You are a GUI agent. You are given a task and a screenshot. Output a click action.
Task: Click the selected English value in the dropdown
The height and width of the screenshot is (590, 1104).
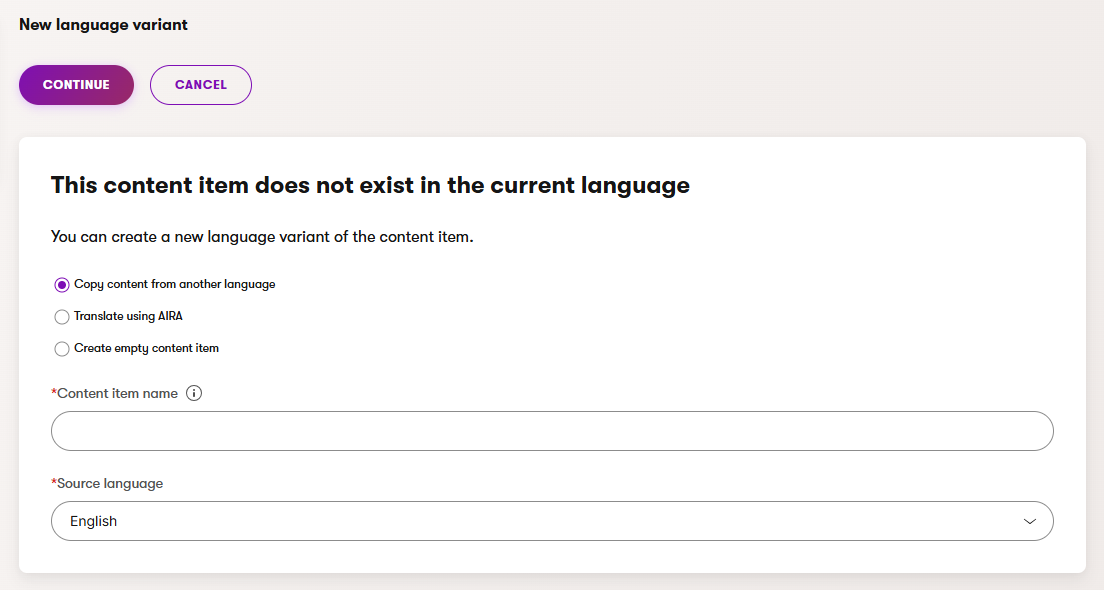94,521
